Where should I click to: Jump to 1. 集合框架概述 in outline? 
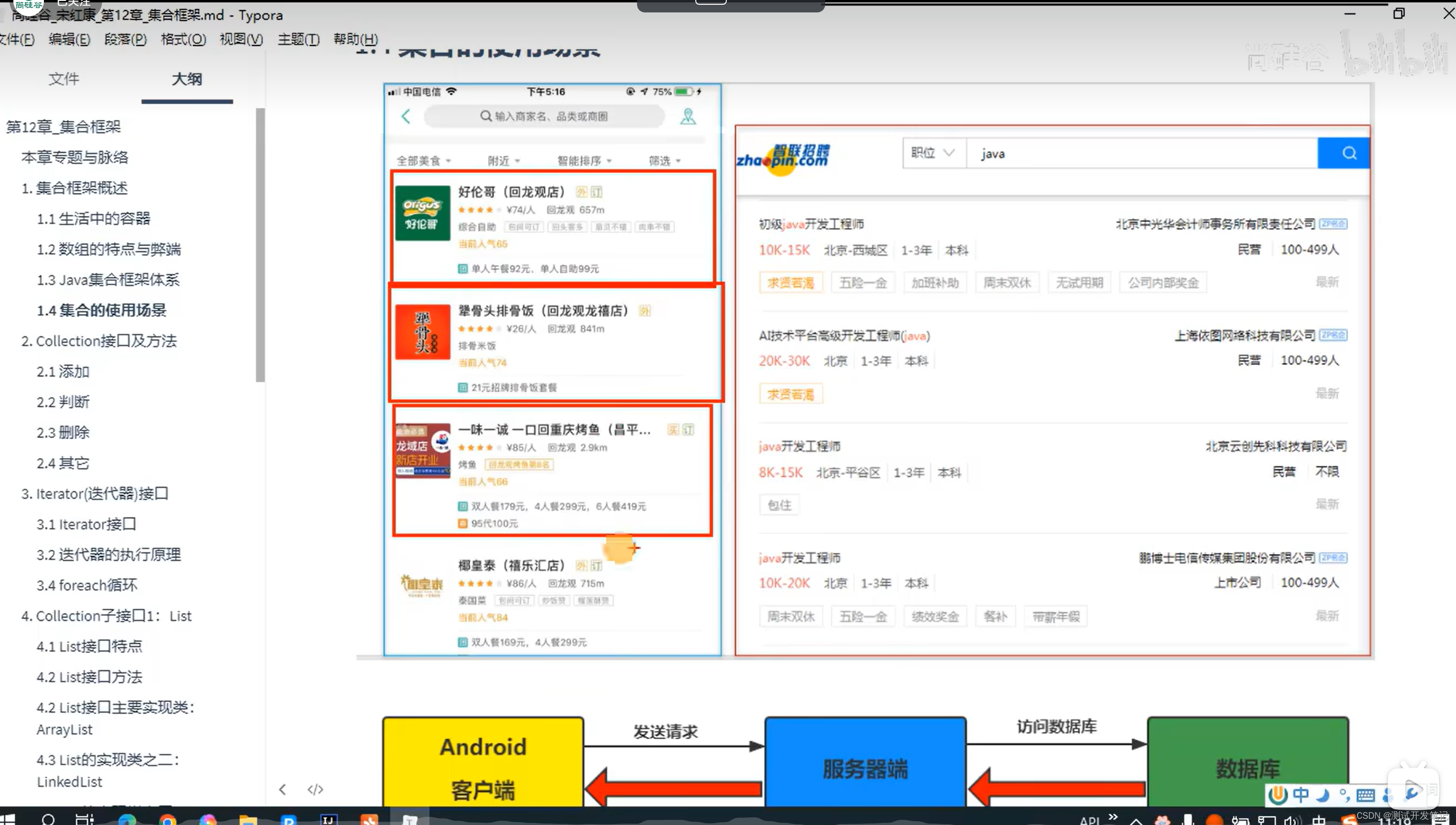coord(74,188)
